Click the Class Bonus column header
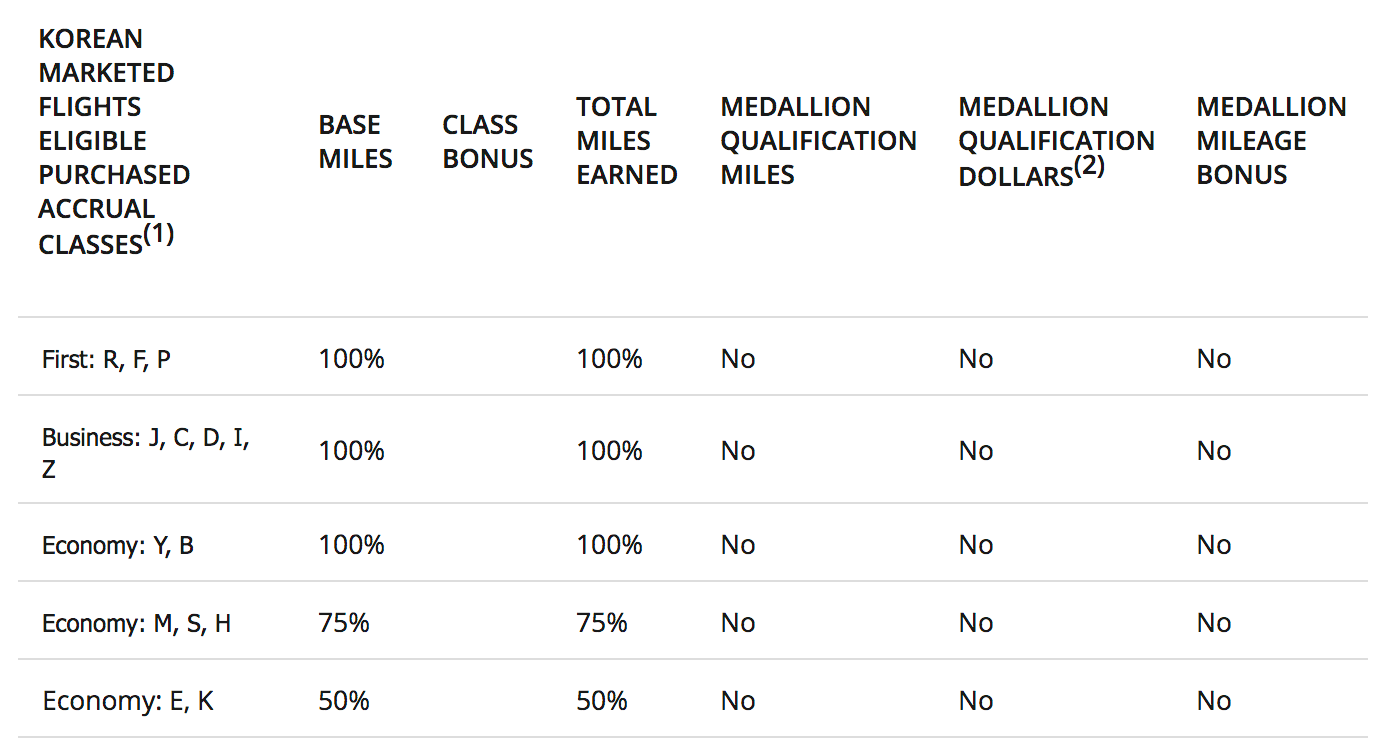Screen dimensions: 1382x752 [x=487, y=141]
